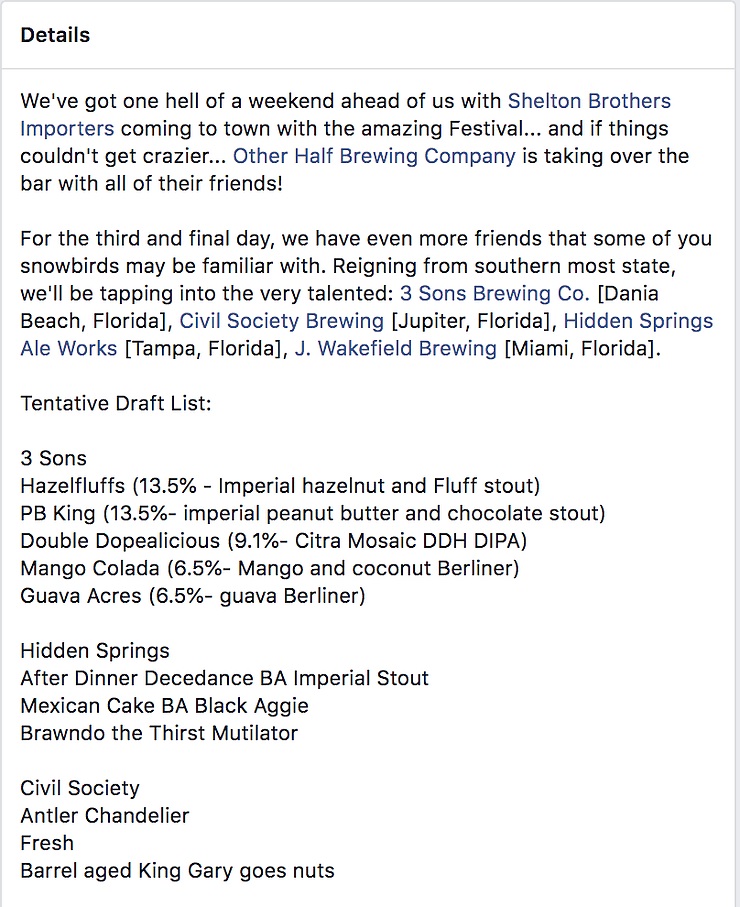Select the Hazelfluffs beer line
The image size is (740, 907).
point(280,486)
